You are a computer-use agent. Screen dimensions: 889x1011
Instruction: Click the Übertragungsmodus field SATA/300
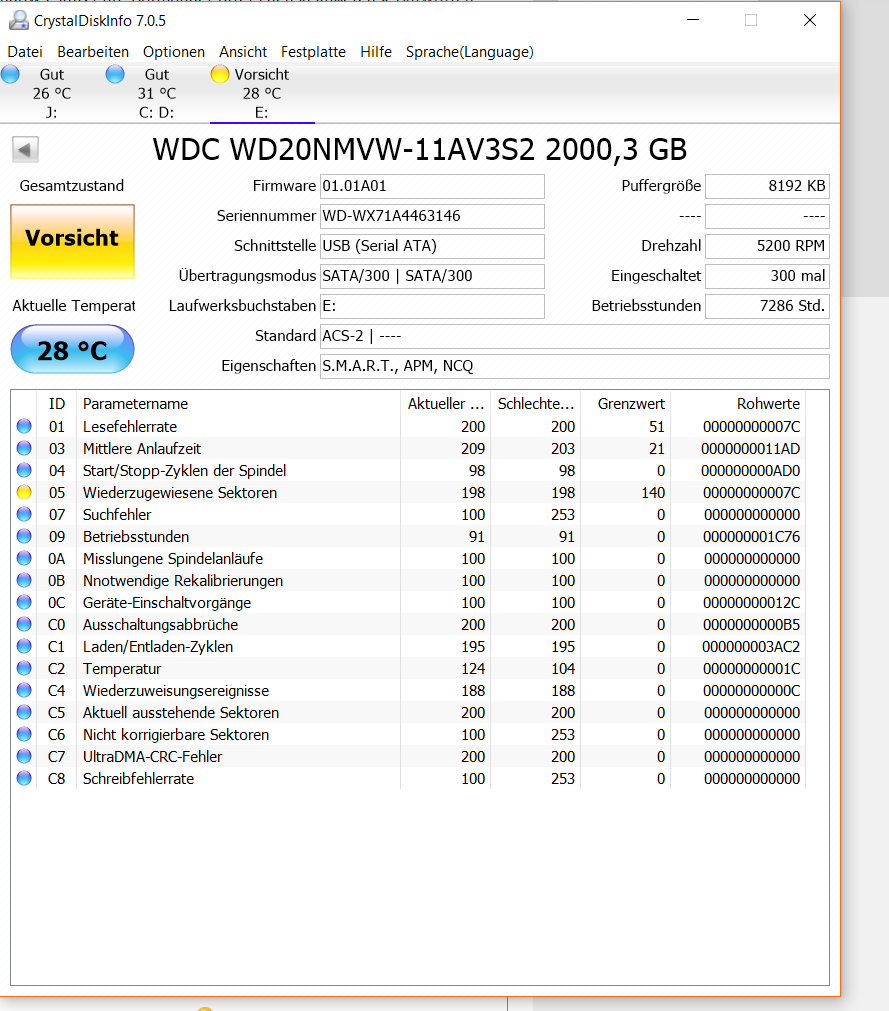432,276
